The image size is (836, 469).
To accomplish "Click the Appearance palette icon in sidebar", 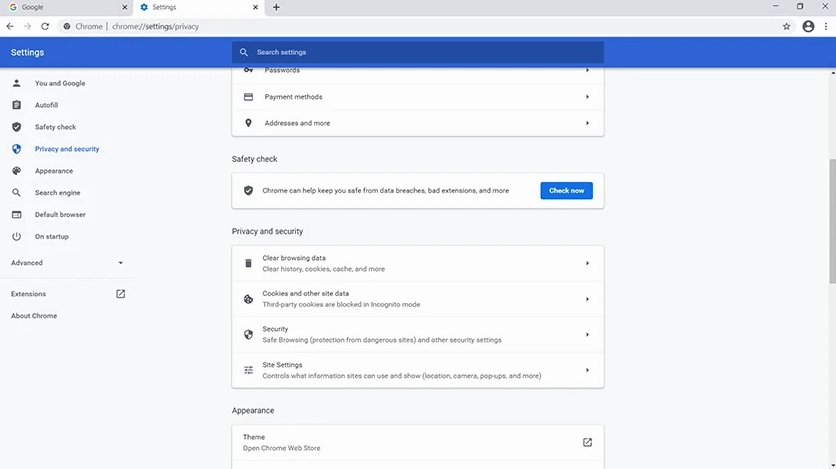I will pos(17,171).
